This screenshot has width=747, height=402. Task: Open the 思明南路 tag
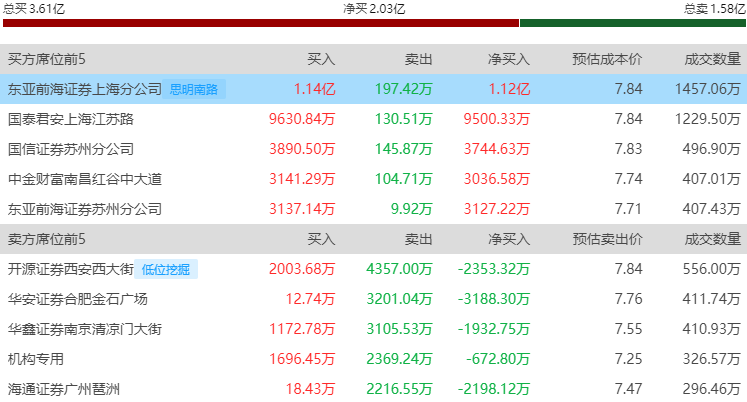[x=194, y=89]
